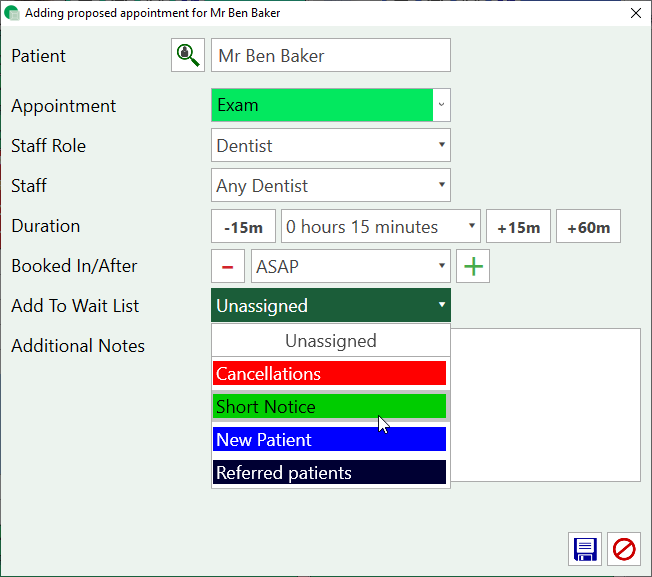Click the save floppy disk icon
Screen dimensions: 652x577
(x=585, y=549)
